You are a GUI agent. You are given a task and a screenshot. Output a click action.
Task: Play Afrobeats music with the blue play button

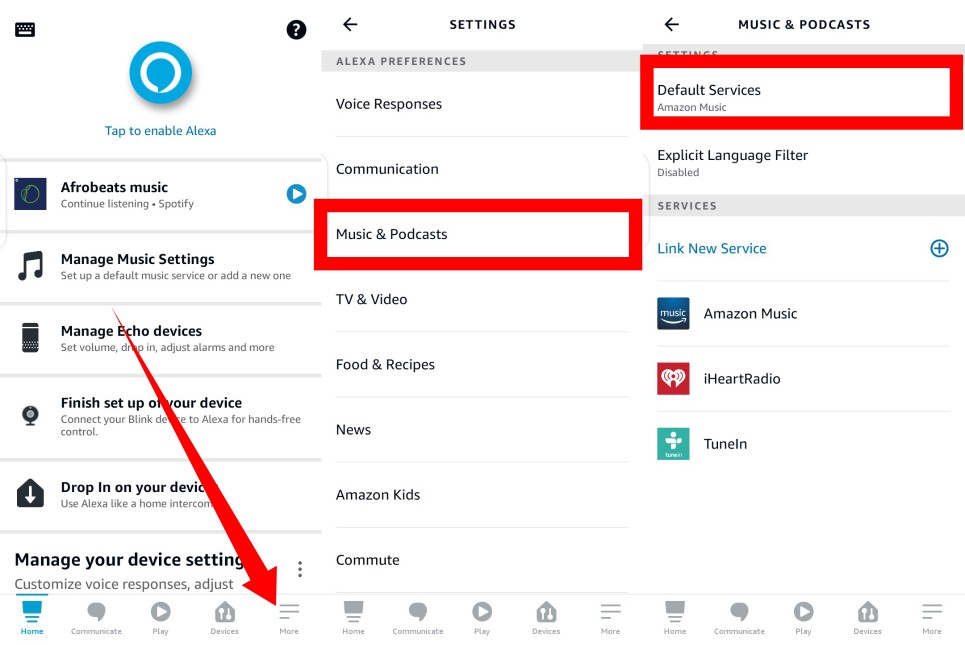(x=296, y=194)
